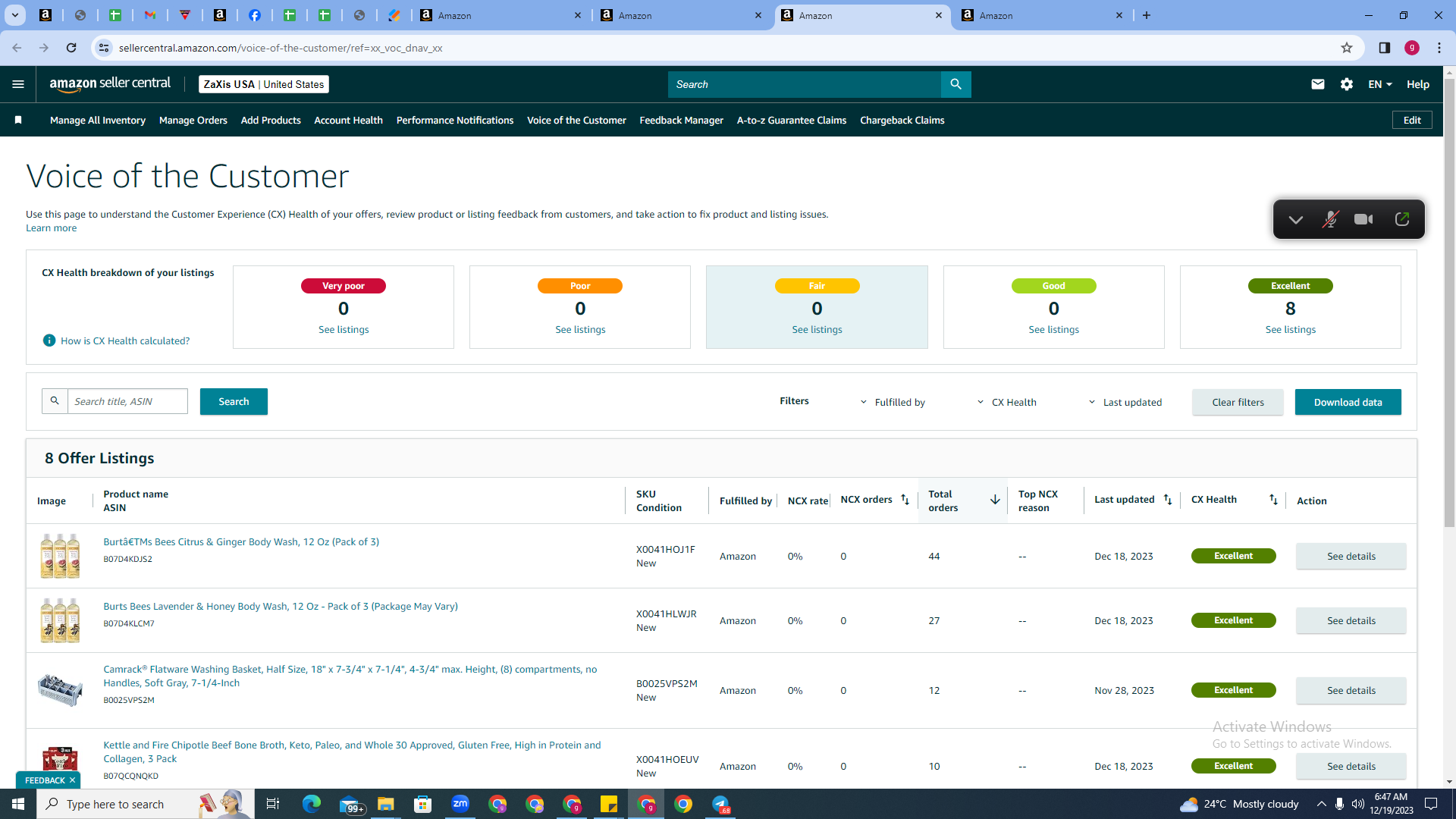Focus the Type here to search taskbar box
The height and width of the screenshot is (819, 1456).
[144, 804]
